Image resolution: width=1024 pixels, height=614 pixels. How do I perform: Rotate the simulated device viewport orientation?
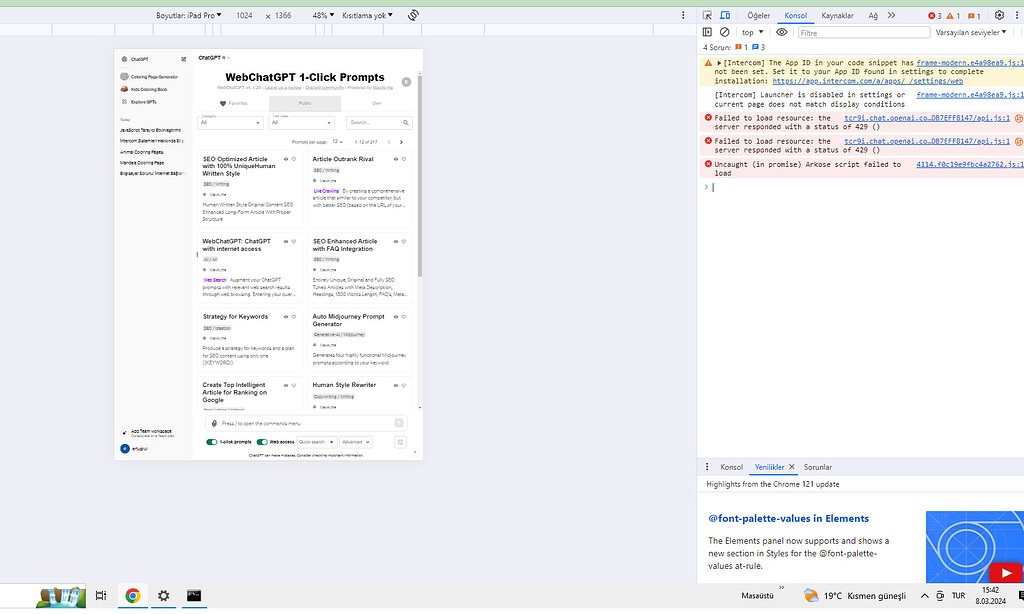click(413, 14)
